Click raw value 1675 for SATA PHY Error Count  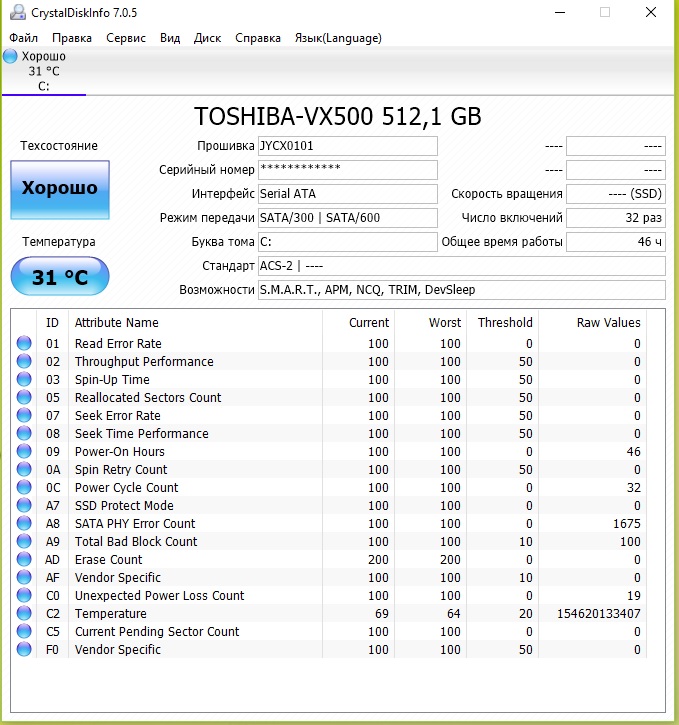(627, 524)
